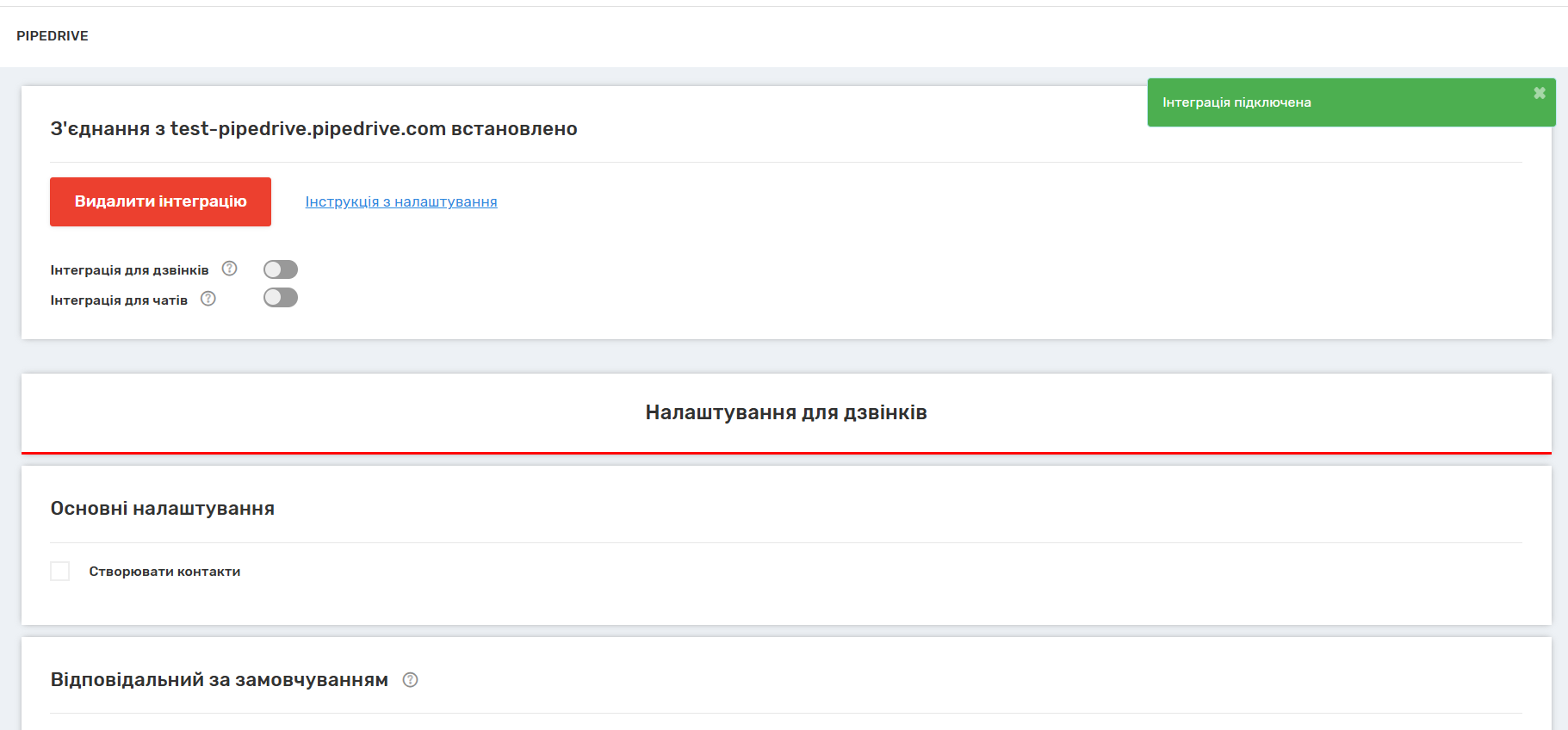This screenshot has width=1568, height=730.
Task: Click help icon next to Інтеграція для дзвінків
Action: [x=229, y=269]
